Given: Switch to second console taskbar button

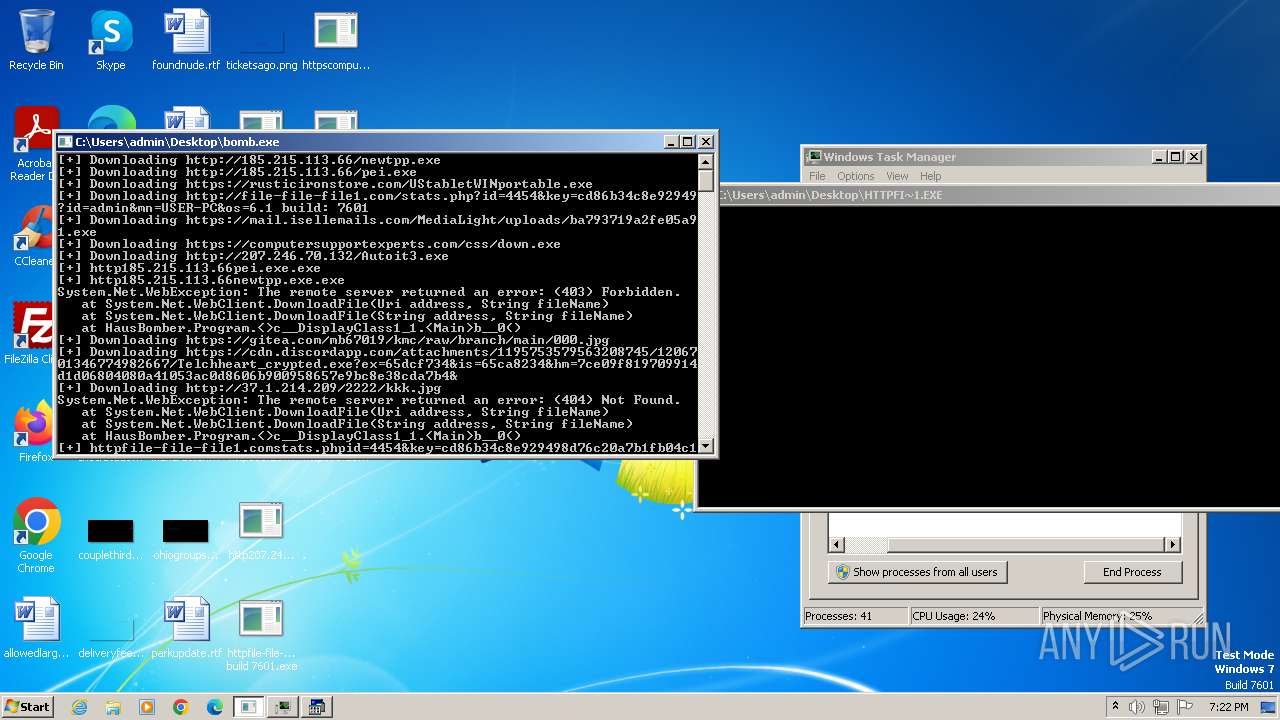Looking at the screenshot, I should tap(317, 707).
